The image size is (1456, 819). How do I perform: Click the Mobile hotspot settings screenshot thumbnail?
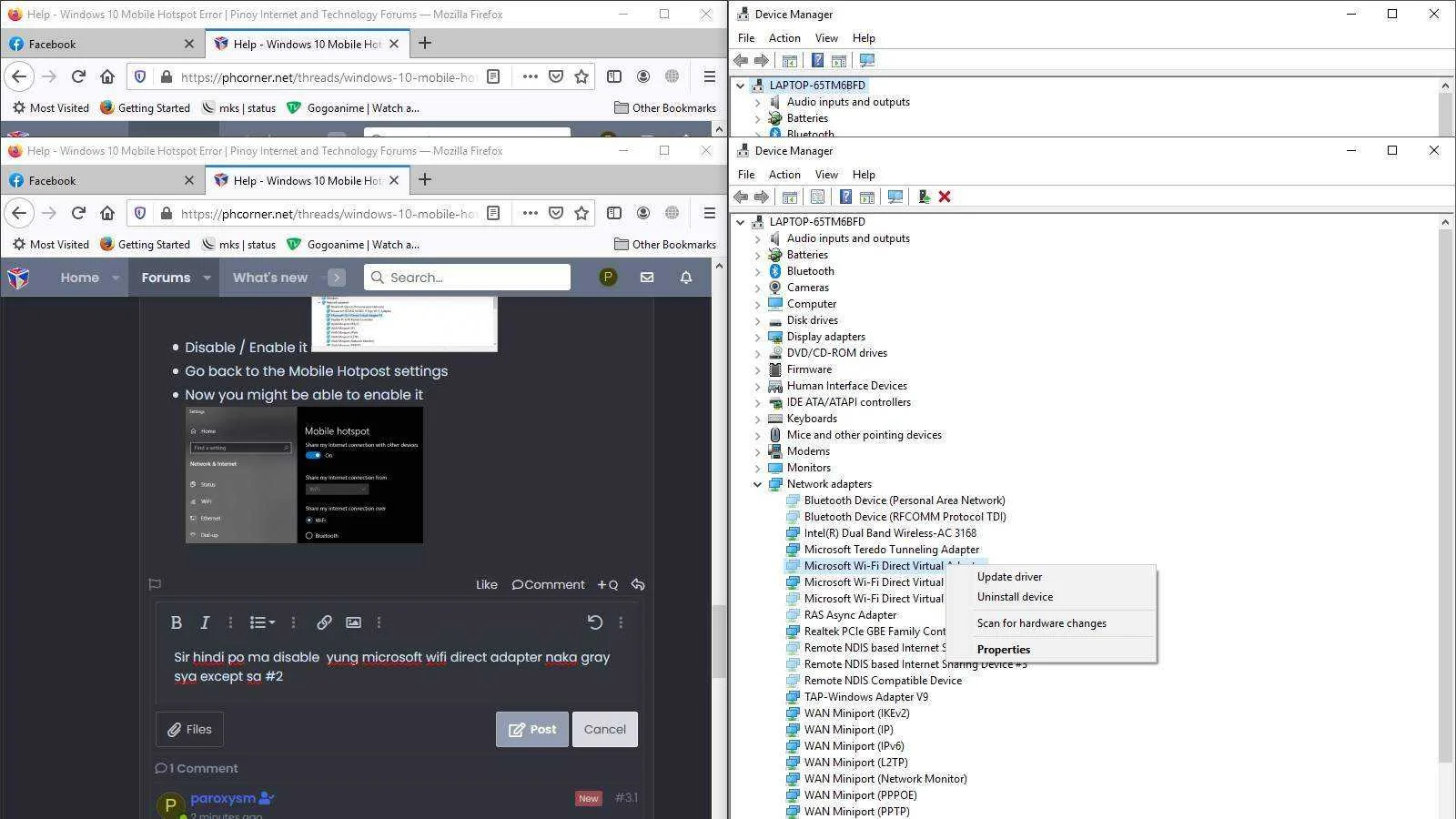[x=304, y=475]
